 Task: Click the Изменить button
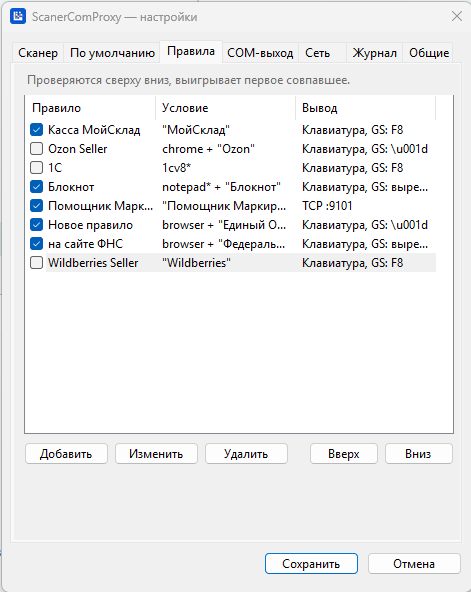(156, 453)
